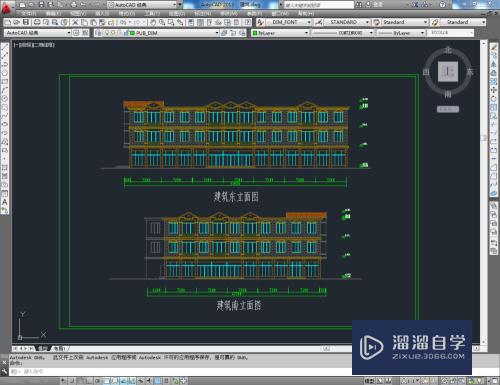Select the Multiline Text A tool
Screen dimensions: 500x385
point(5,202)
